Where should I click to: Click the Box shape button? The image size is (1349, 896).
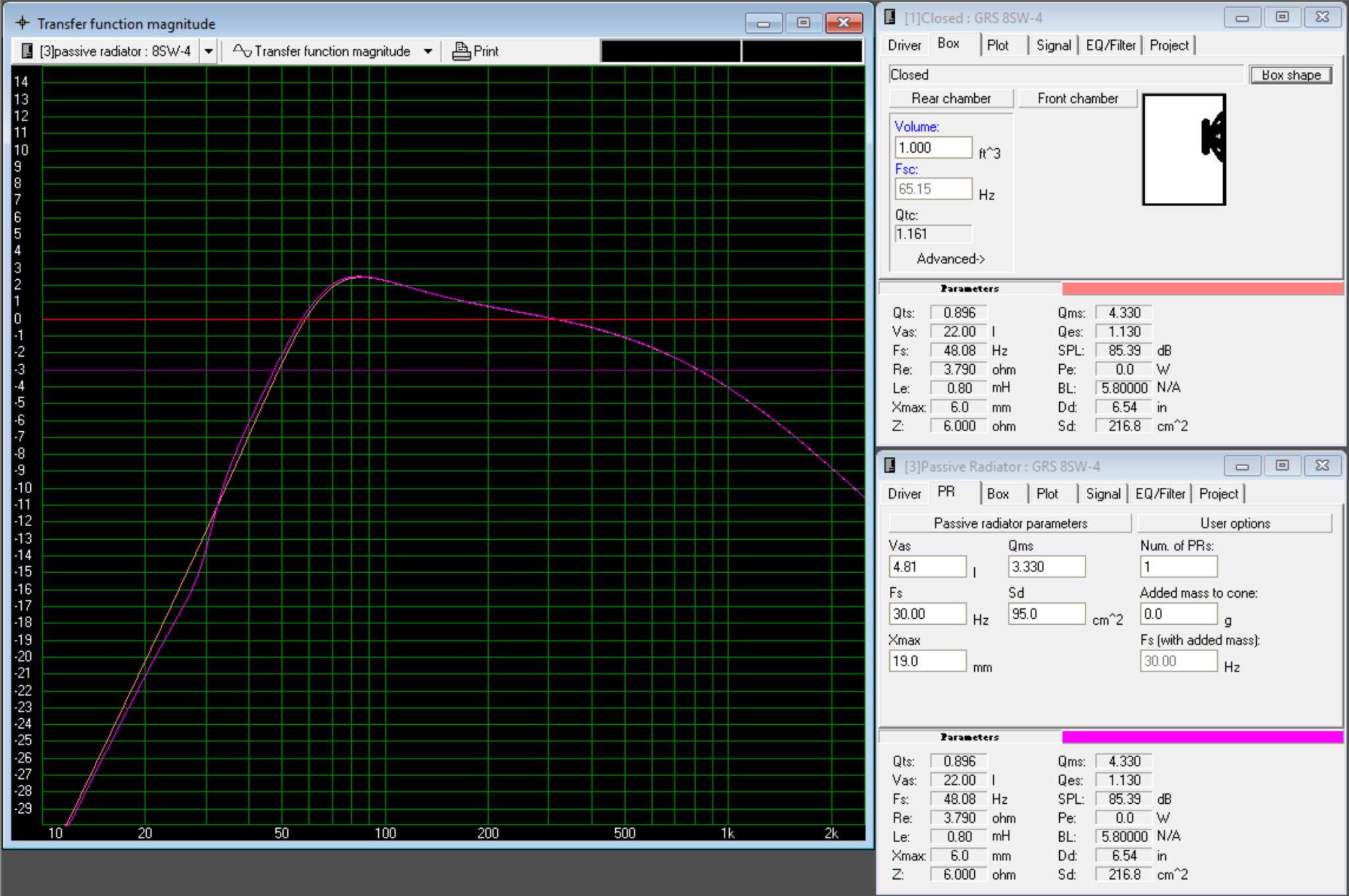[1291, 75]
